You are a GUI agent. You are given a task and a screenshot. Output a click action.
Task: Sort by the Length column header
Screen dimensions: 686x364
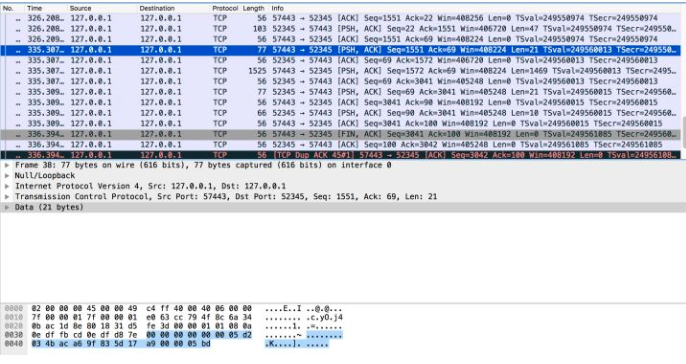tap(253, 8)
